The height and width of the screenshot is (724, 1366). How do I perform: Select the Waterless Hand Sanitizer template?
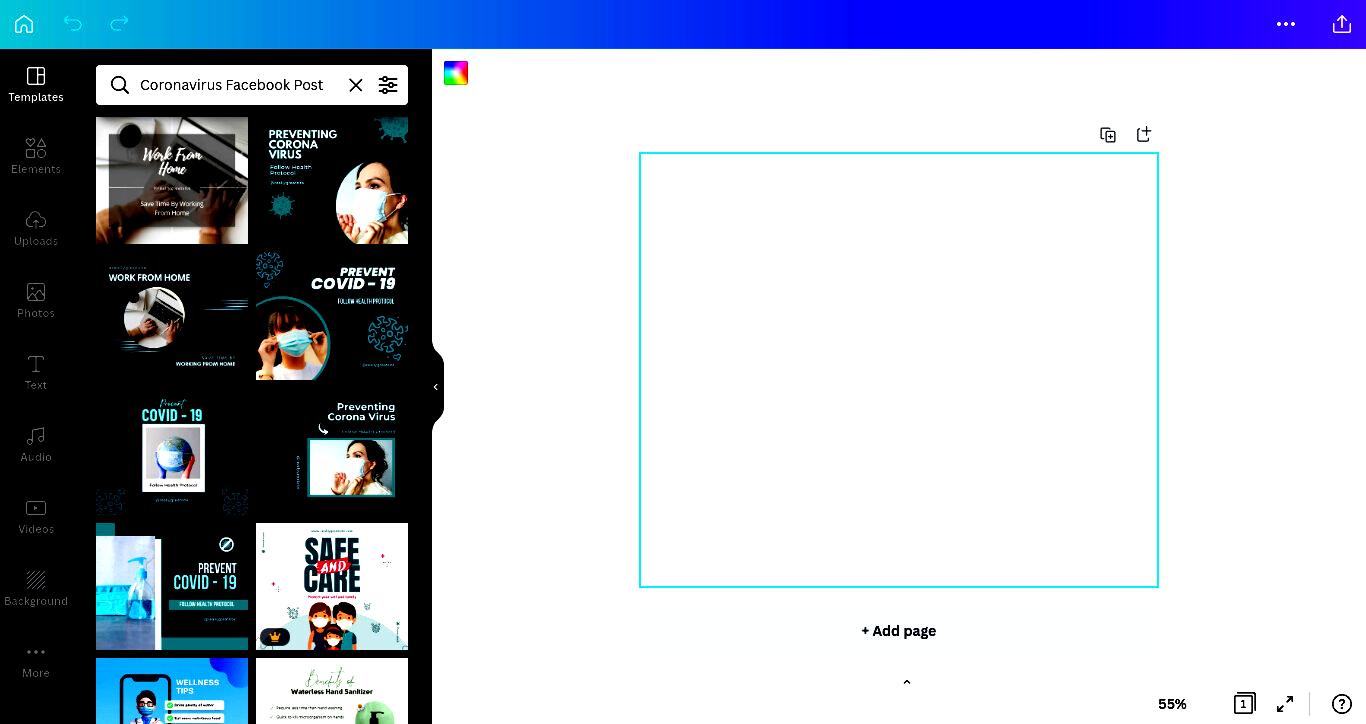[x=332, y=691]
